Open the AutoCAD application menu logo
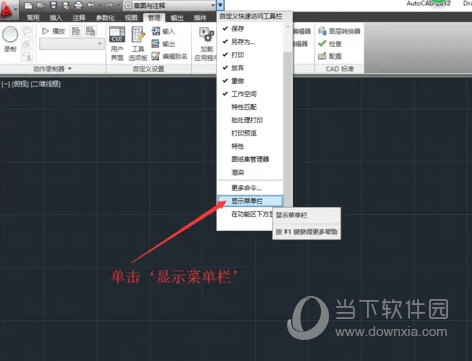Image resolution: width=472 pixels, height=361 pixels. coord(6,9)
